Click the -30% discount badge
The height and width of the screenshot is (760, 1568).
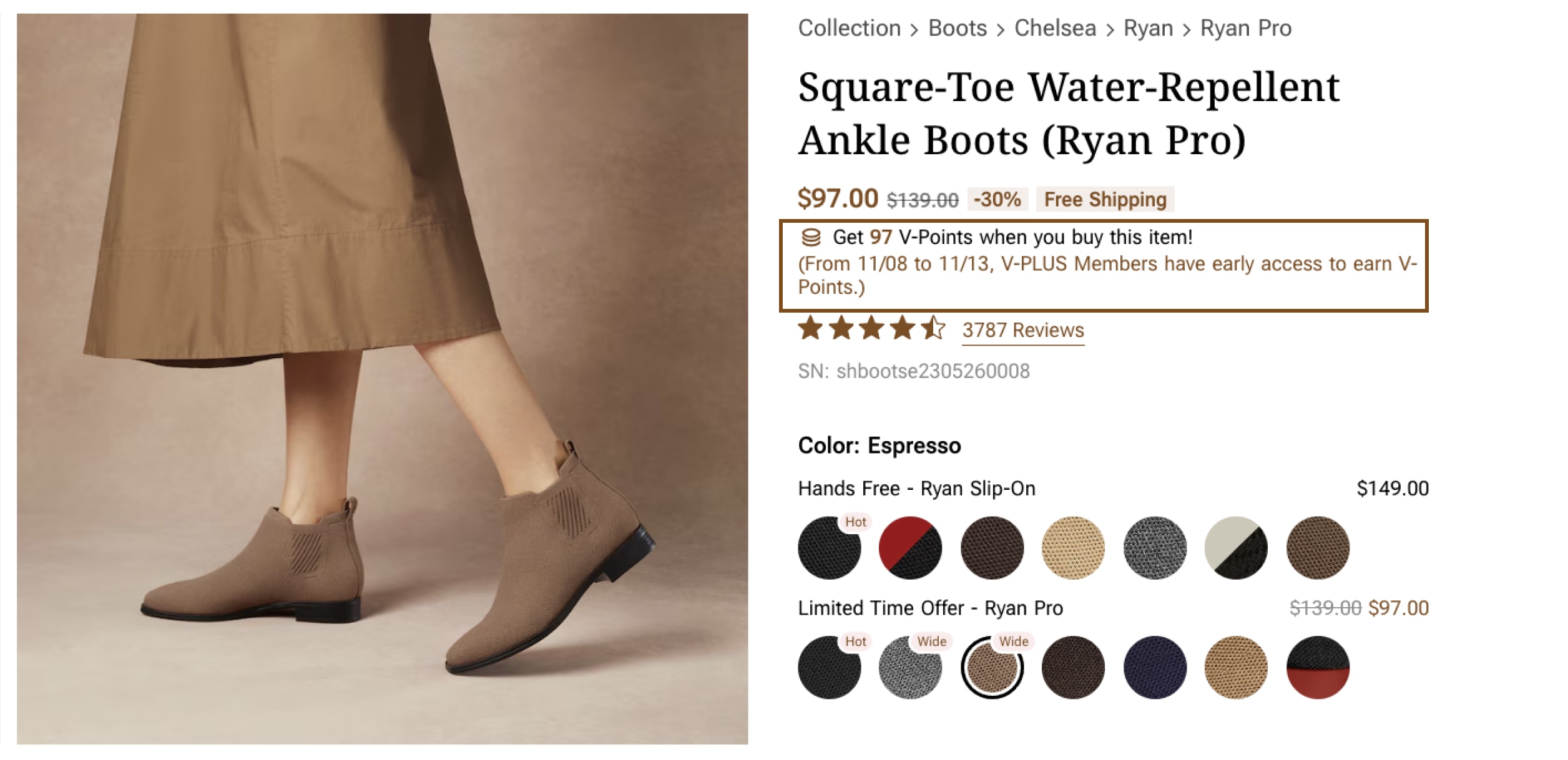point(997,200)
